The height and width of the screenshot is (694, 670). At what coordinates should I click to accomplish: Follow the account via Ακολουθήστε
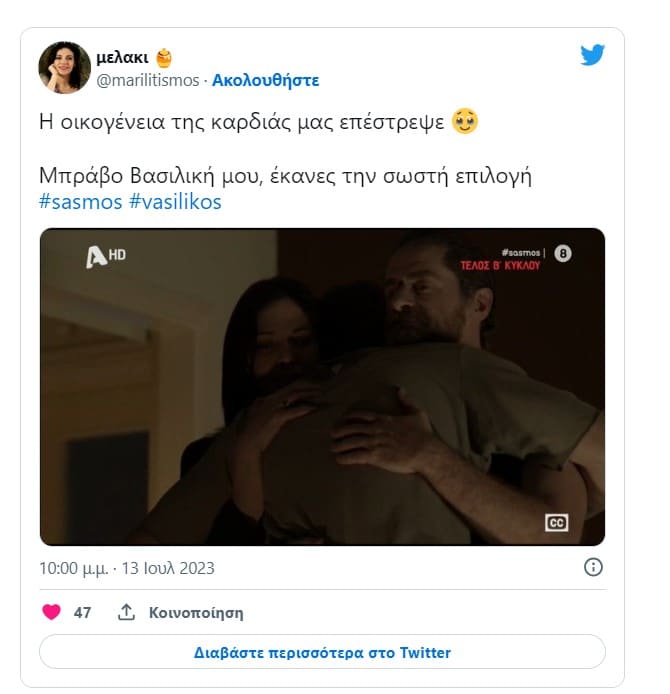pos(266,80)
